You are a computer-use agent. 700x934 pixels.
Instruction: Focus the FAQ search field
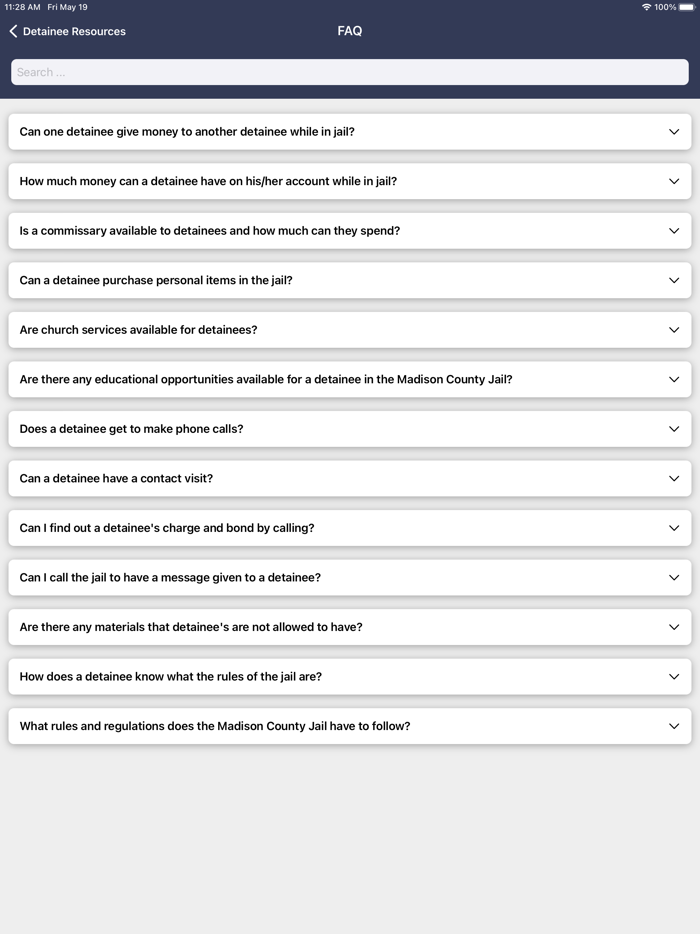[349, 72]
